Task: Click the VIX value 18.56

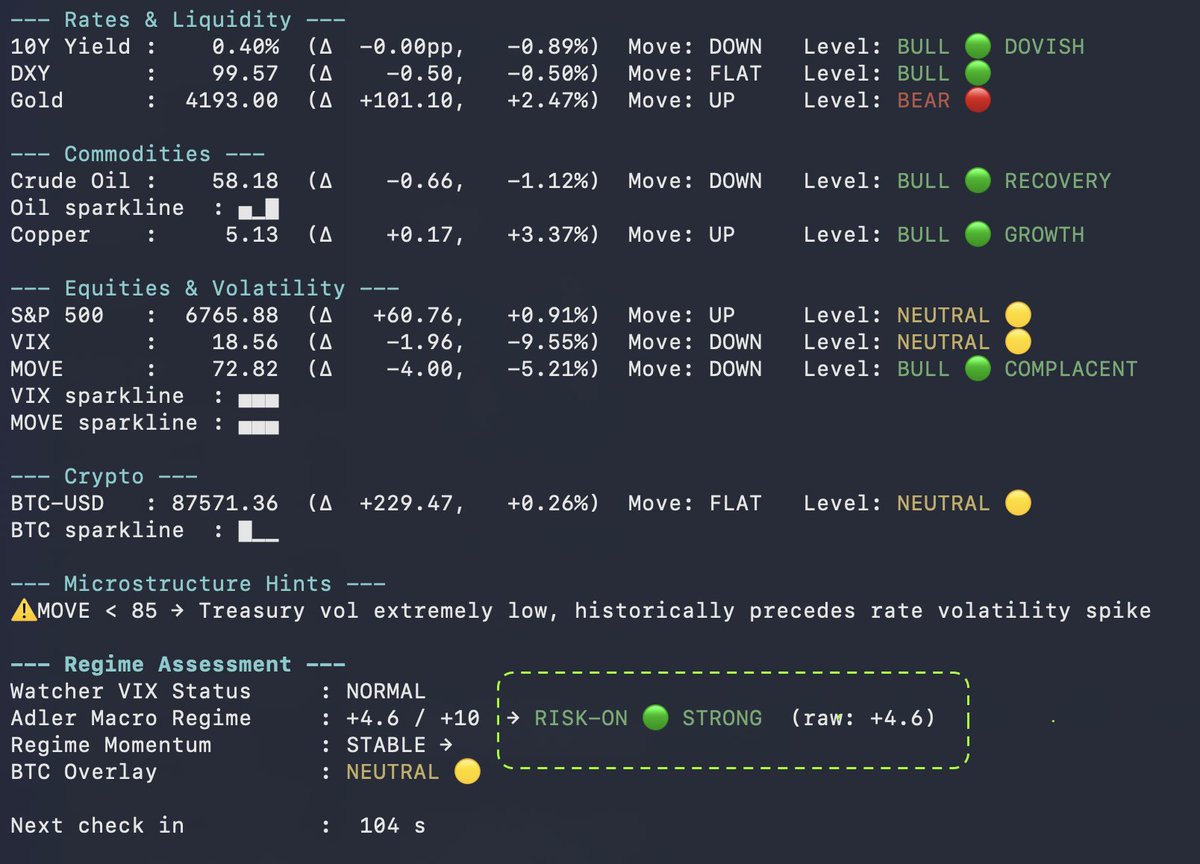Action: point(245,342)
